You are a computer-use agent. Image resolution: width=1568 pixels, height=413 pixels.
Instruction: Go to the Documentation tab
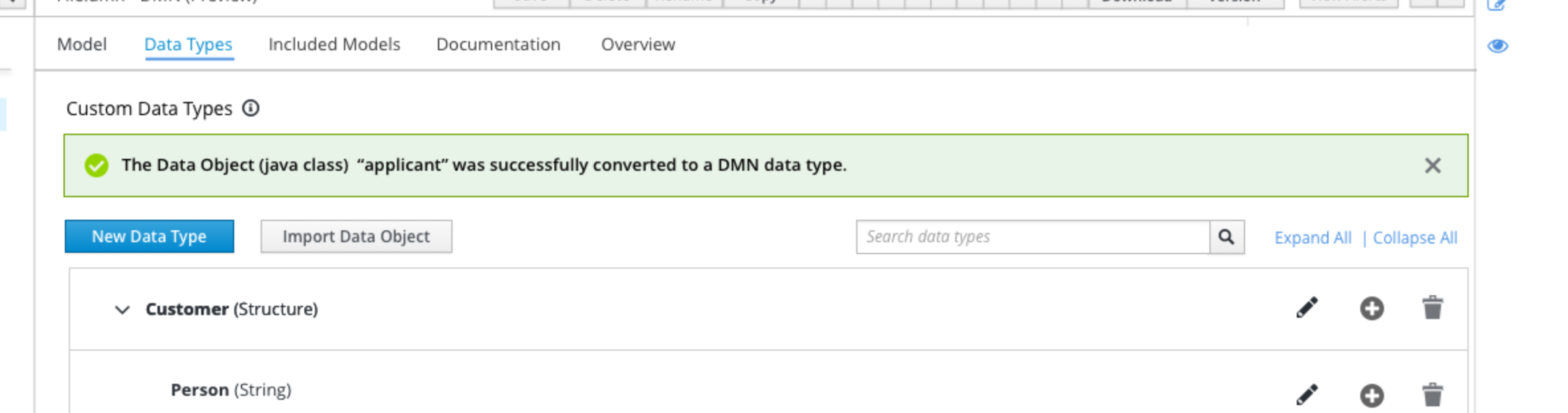(x=498, y=44)
